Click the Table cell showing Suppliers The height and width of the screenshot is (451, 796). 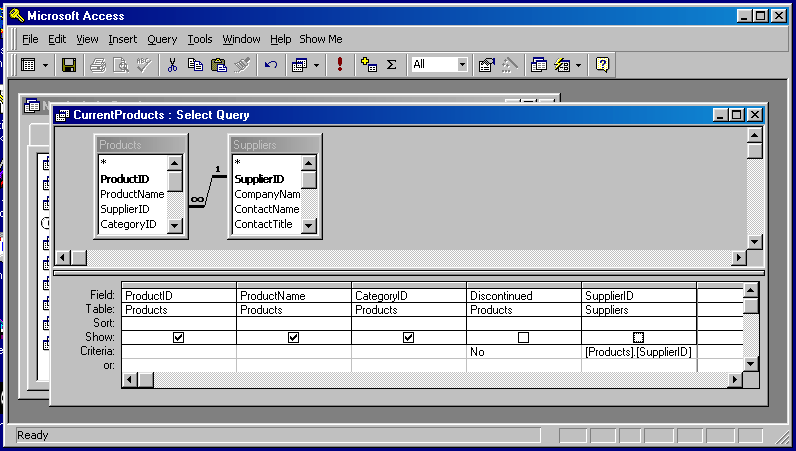639,310
